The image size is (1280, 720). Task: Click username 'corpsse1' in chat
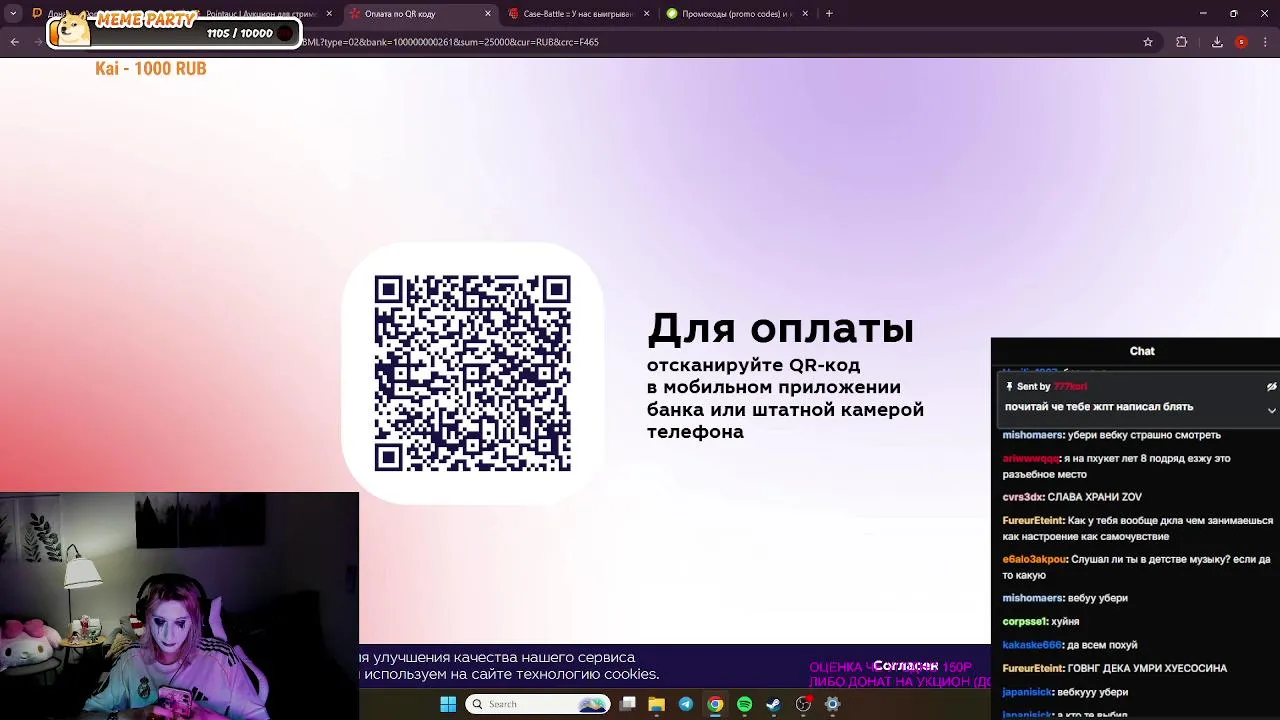pos(1025,621)
